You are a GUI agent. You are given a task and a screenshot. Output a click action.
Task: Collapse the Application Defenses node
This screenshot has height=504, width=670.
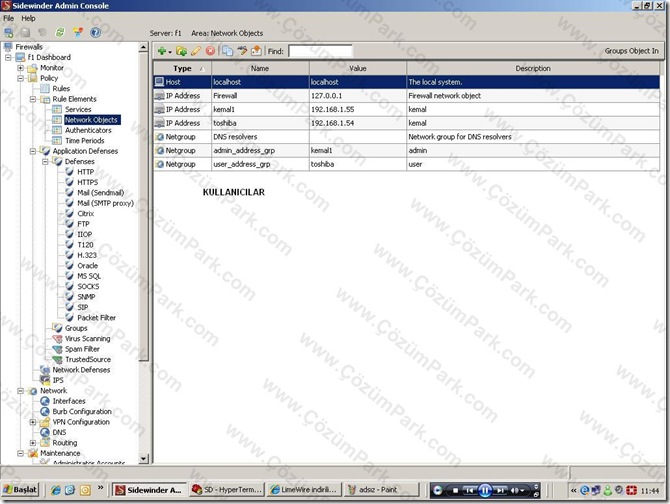coord(33,151)
